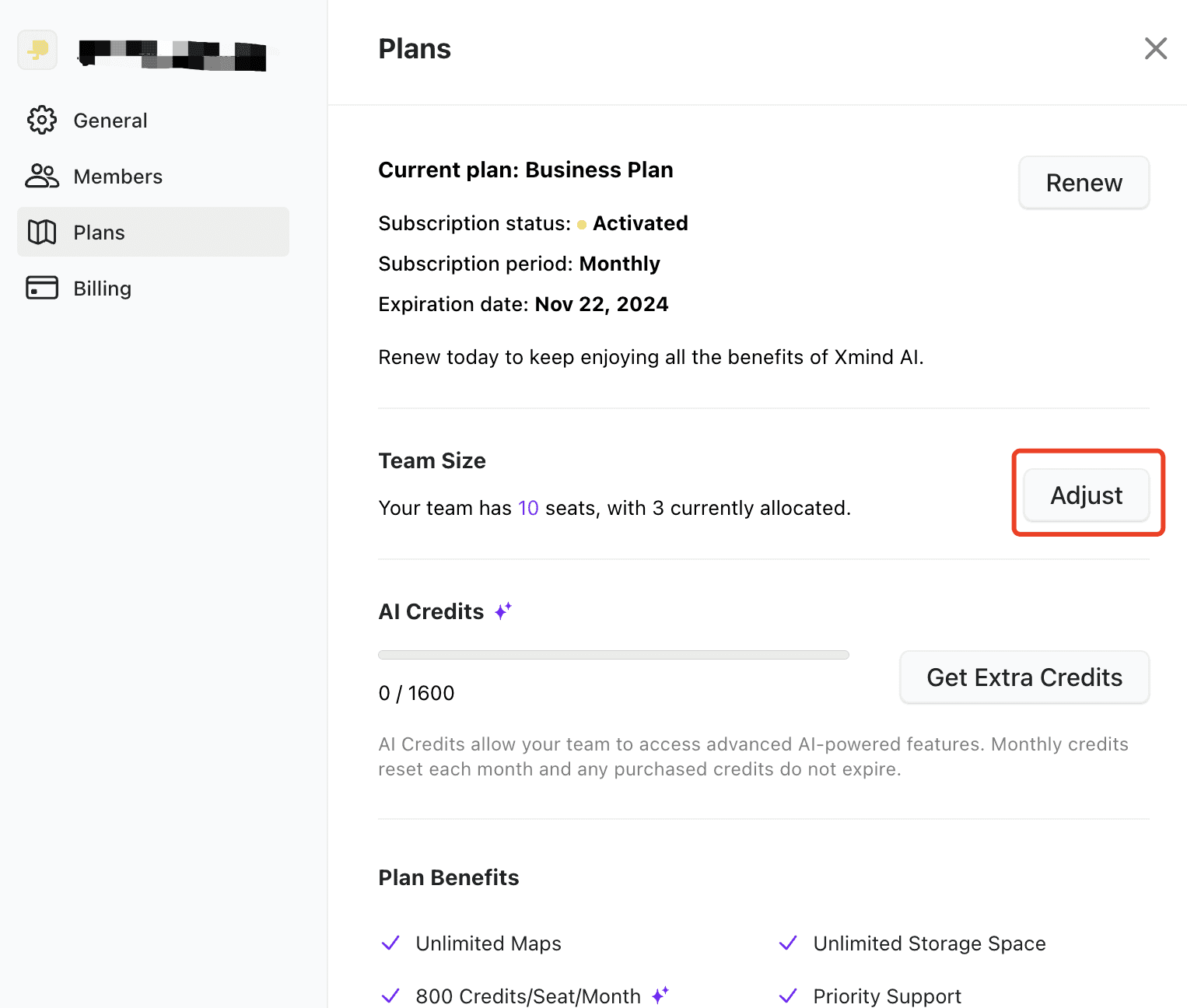Click the team logo avatar icon
Image resolution: width=1187 pixels, height=1008 pixels.
tap(37, 50)
